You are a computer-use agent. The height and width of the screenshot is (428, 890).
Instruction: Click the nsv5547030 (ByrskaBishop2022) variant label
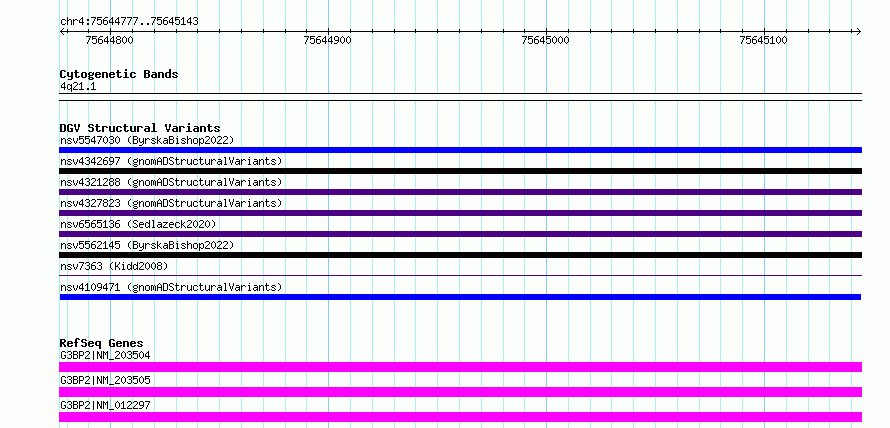tap(147, 140)
